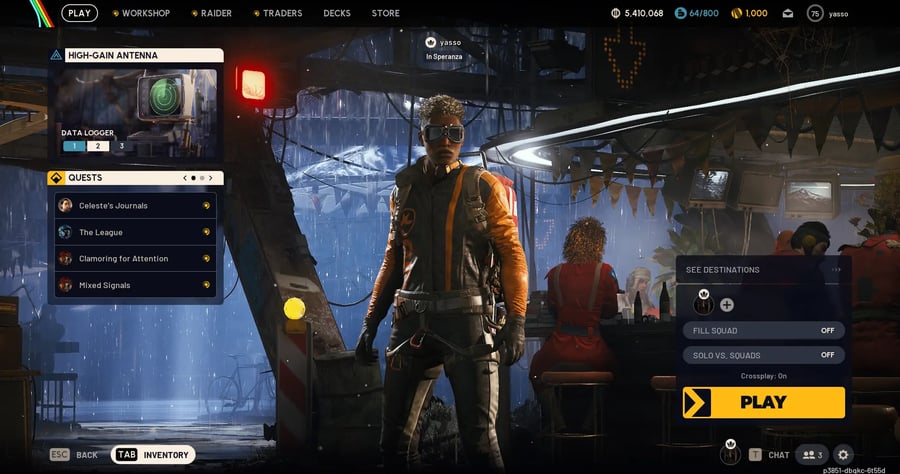This screenshot has height=474, width=900.
Task: Click the plus icon to invite squad member
Action: [727, 305]
